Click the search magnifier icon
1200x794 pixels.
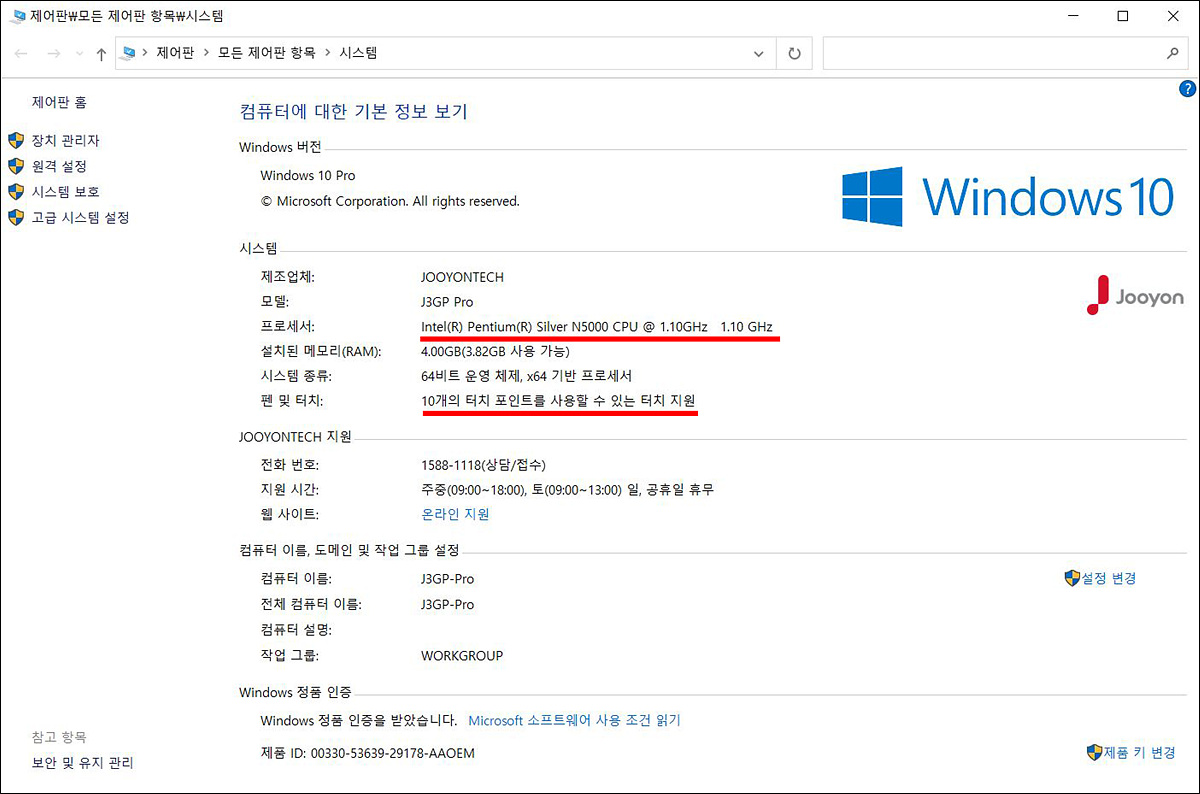pos(1173,54)
